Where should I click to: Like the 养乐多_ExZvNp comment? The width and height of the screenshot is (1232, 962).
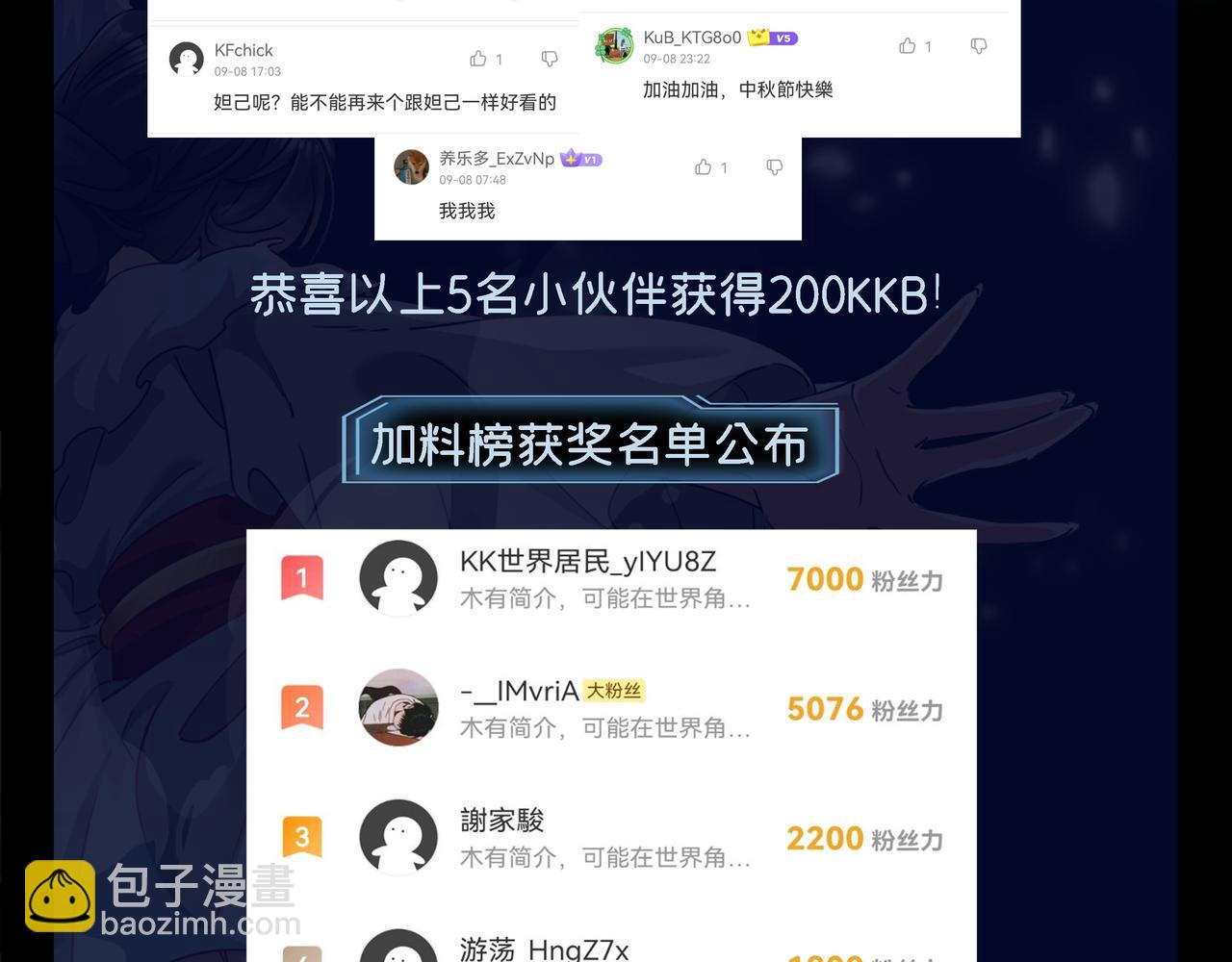click(704, 166)
